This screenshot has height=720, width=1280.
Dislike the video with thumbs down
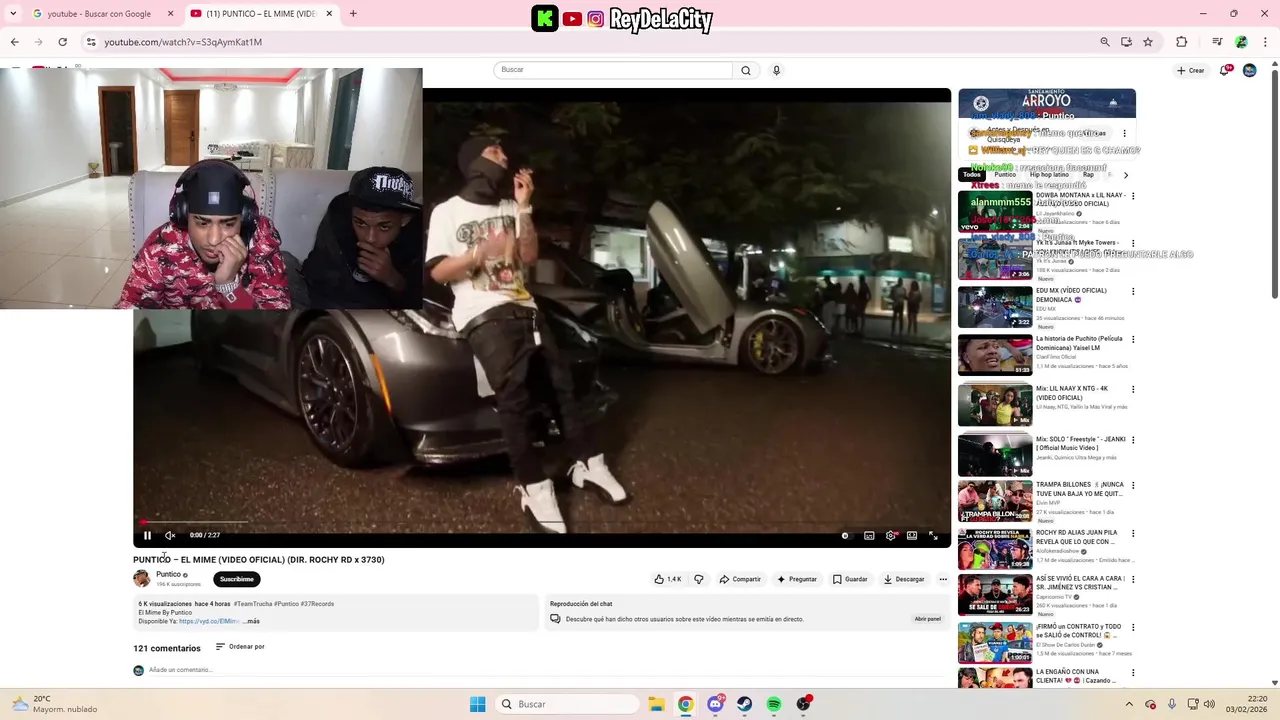pyautogui.click(x=699, y=579)
